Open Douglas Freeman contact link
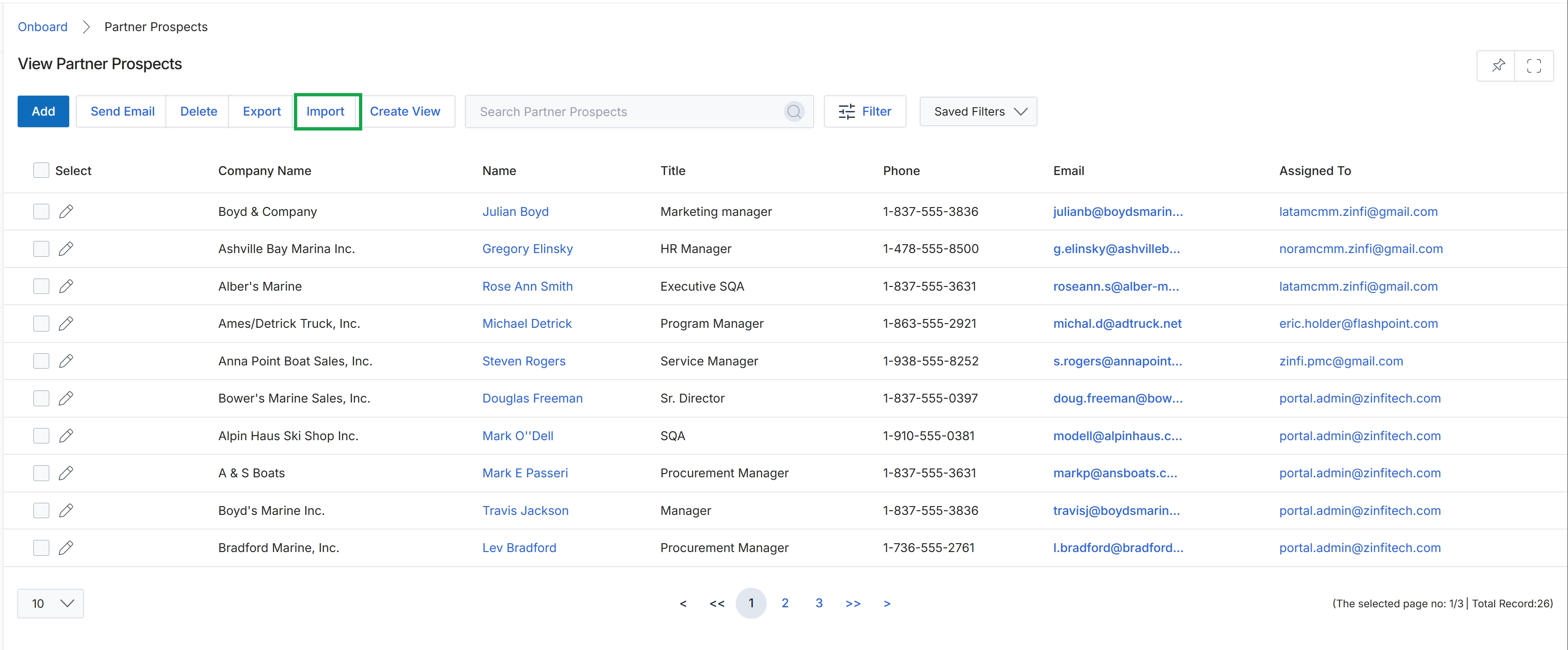 533,398
